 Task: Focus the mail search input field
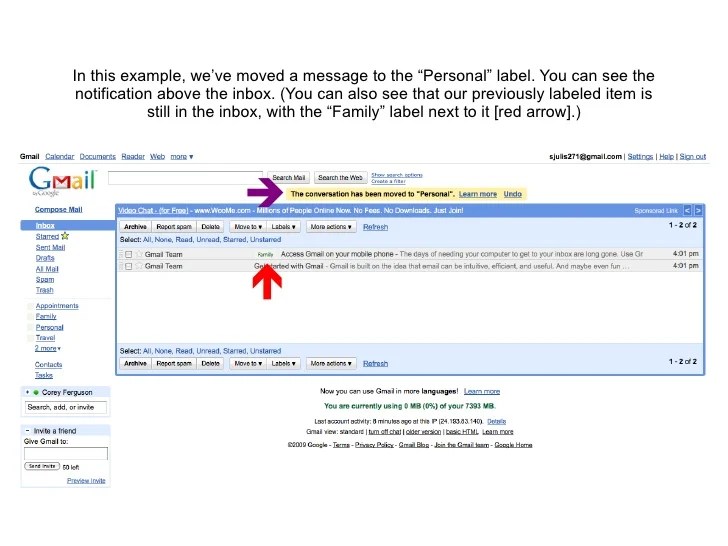pos(185,178)
